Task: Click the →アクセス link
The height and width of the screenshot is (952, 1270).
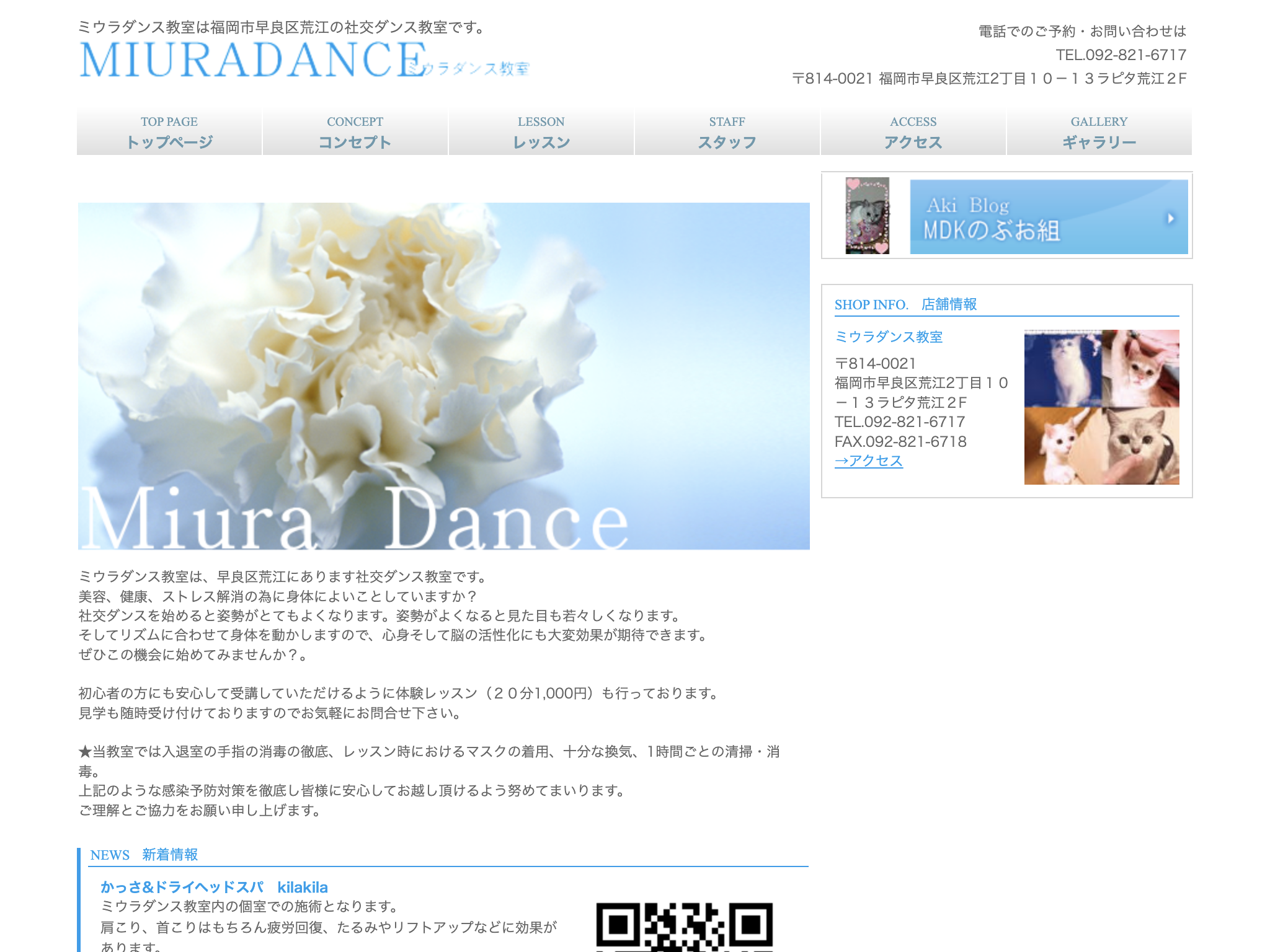Action: [x=868, y=461]
